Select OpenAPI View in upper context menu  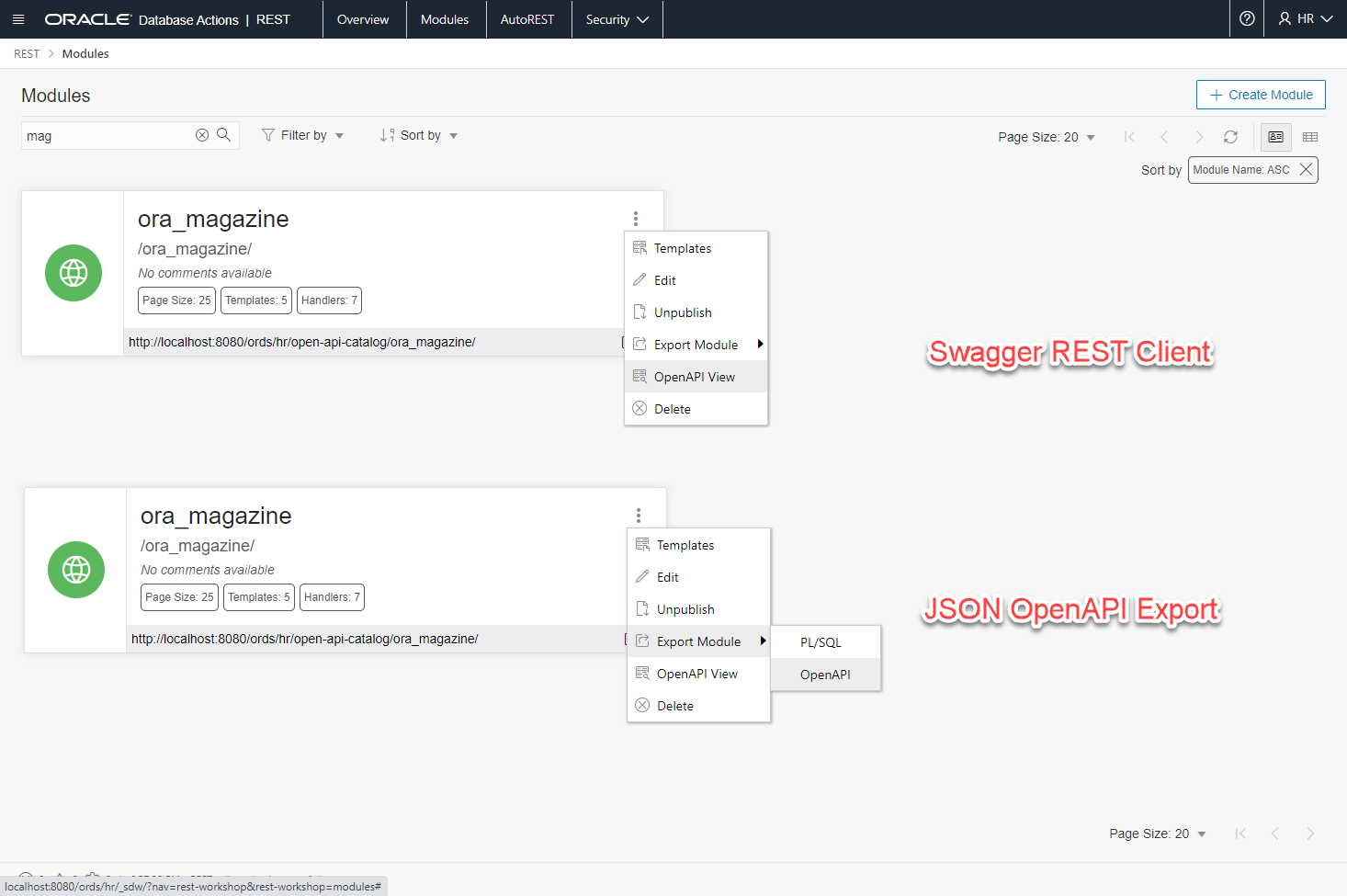coord(696,377)
